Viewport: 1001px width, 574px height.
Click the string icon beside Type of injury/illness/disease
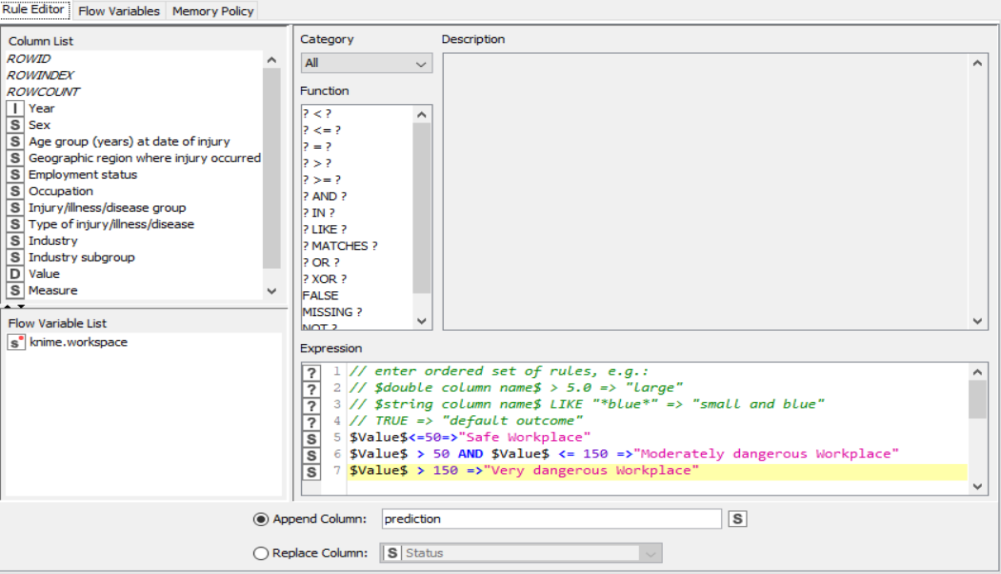(15, 225)
